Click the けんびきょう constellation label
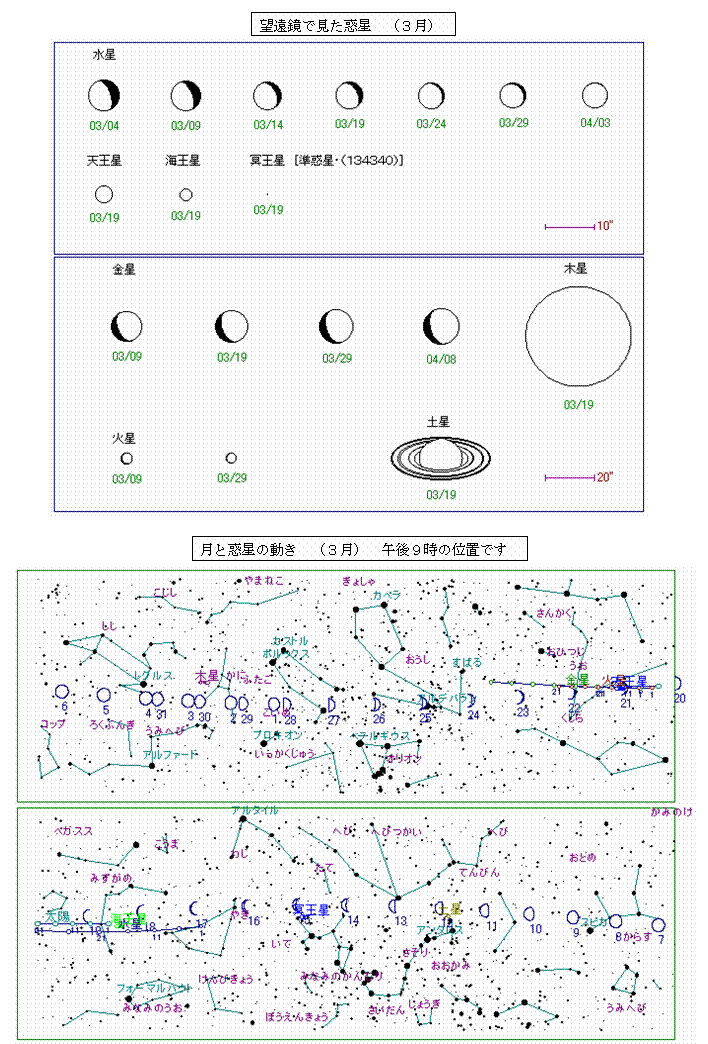 [x=225, y=979]
